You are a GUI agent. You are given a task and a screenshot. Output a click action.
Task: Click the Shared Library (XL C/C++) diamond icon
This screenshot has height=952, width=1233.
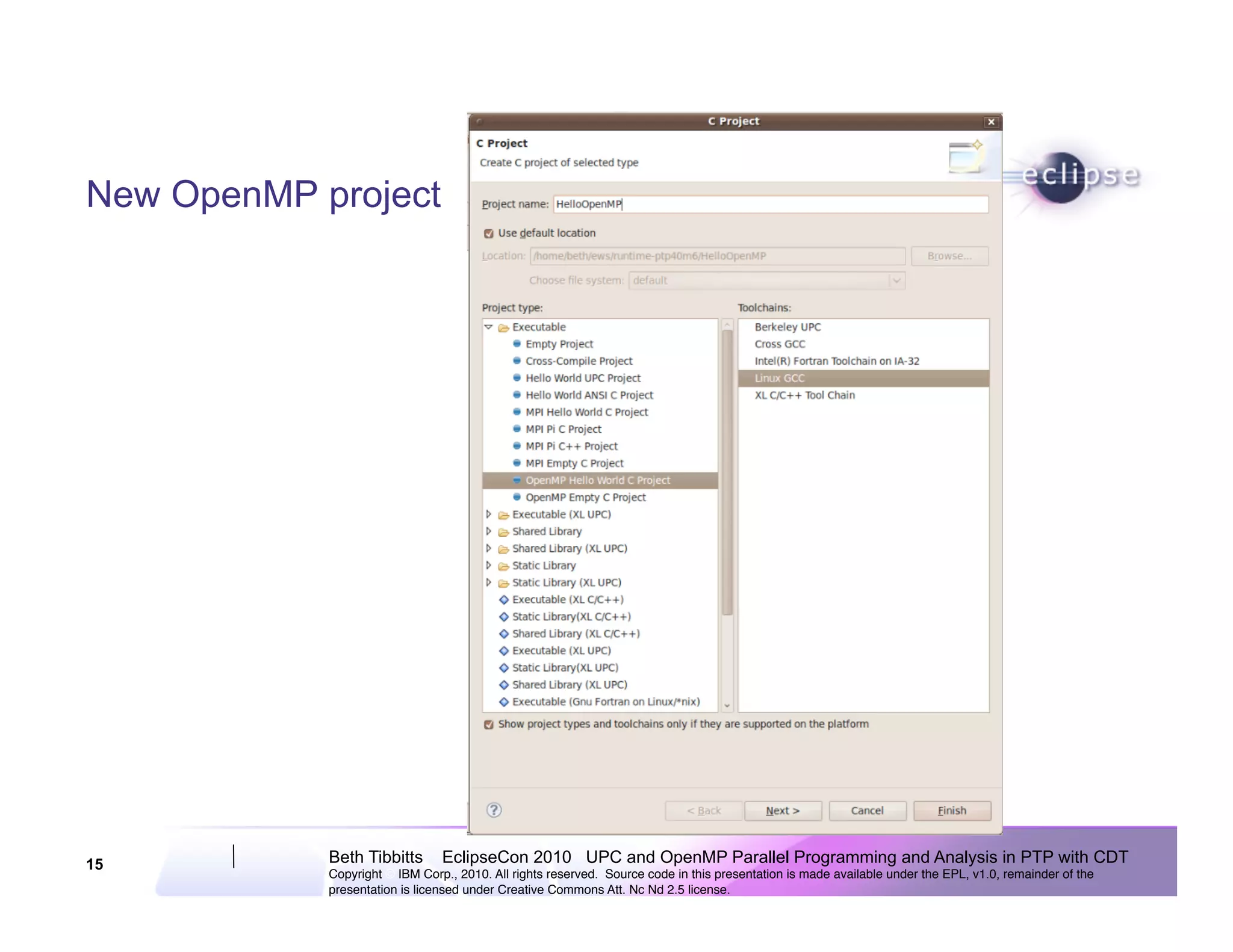tap(504, 634)
